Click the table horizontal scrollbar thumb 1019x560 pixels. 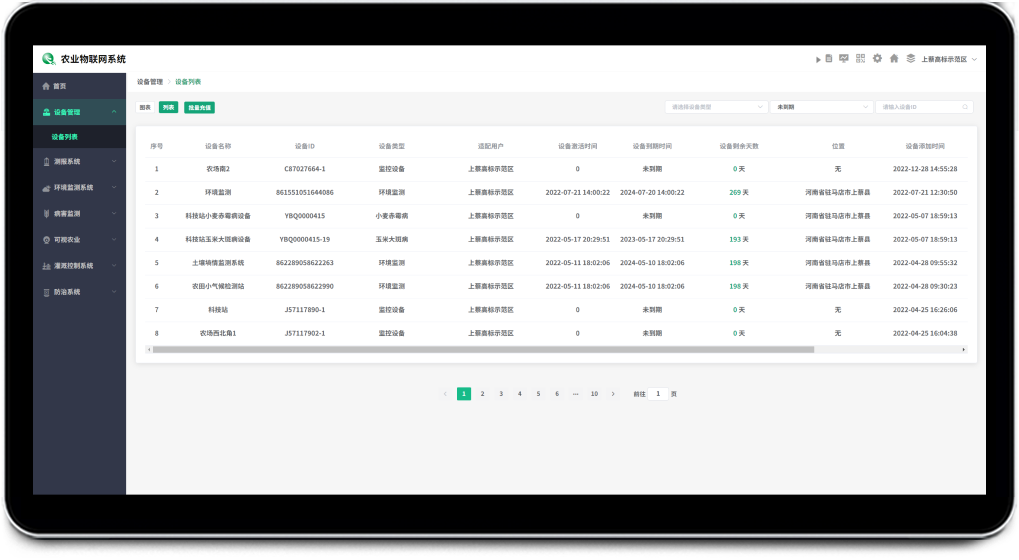tap(483, 350)
